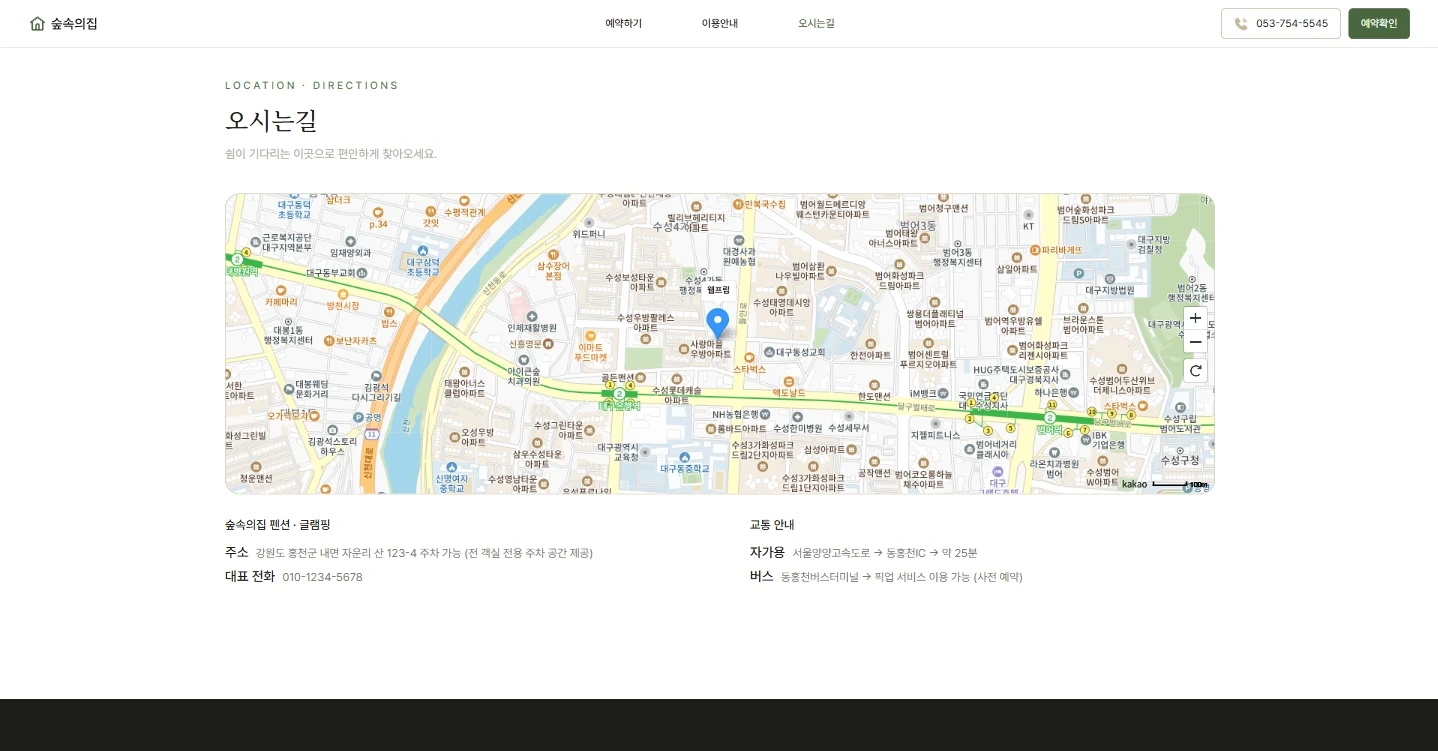Screen dimensions: 1438x751
Task: Call via the 053-754-5545 phone button
Action: tap(1280, 23)
